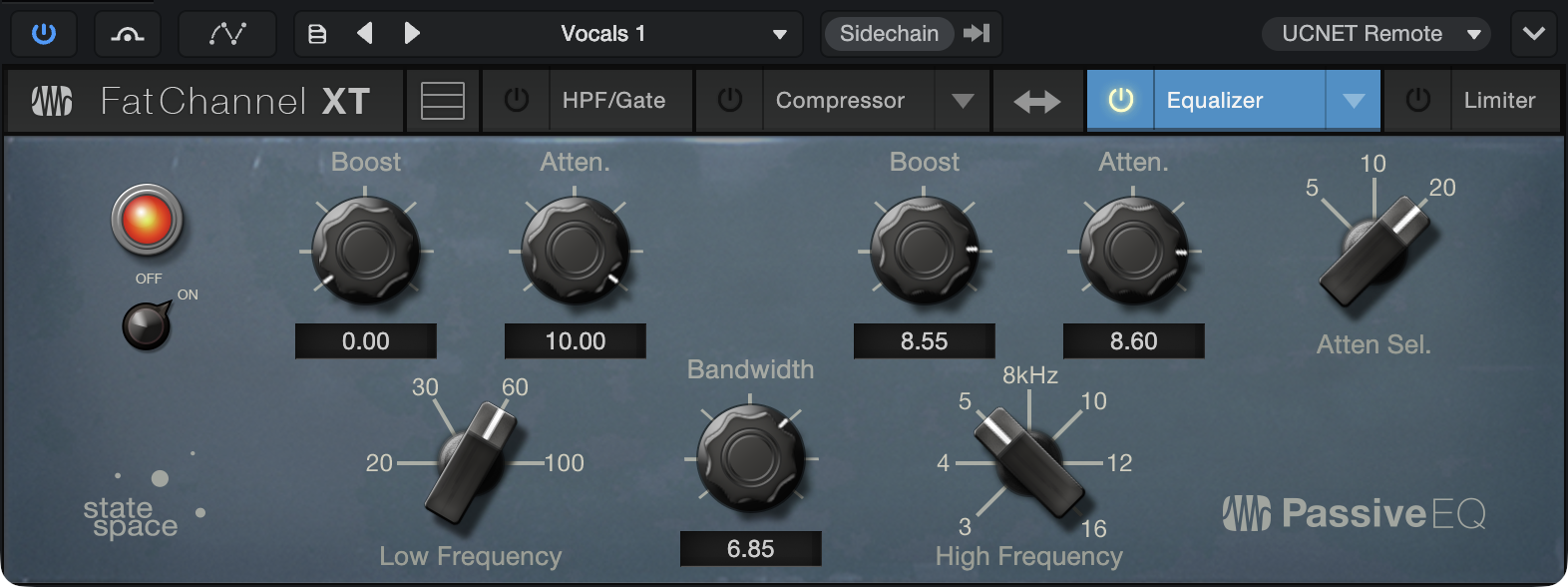Click the red indicator lamp
This screenshot has width=1568, height=587.
click(x=147, y=220)
